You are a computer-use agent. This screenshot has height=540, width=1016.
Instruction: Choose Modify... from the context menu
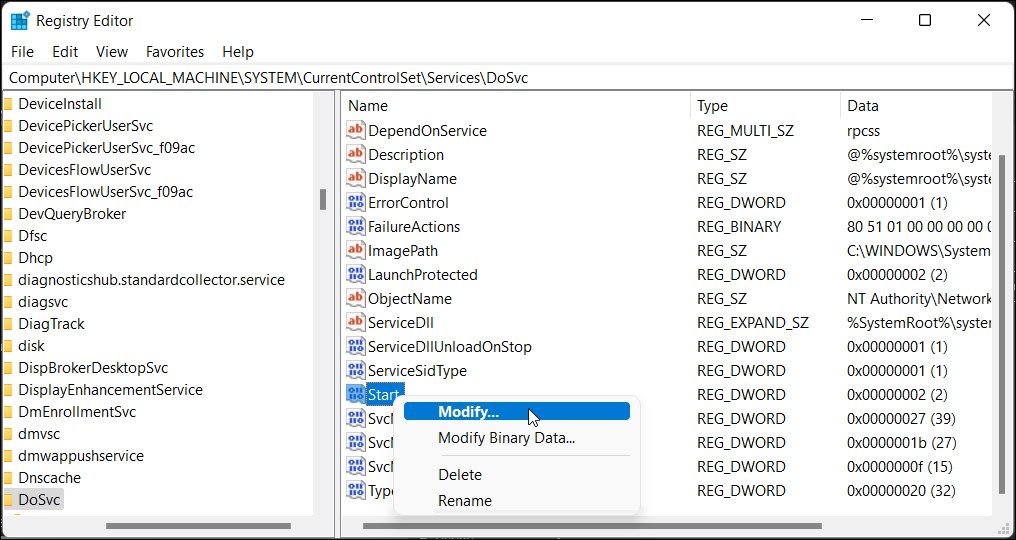point(516,412)
